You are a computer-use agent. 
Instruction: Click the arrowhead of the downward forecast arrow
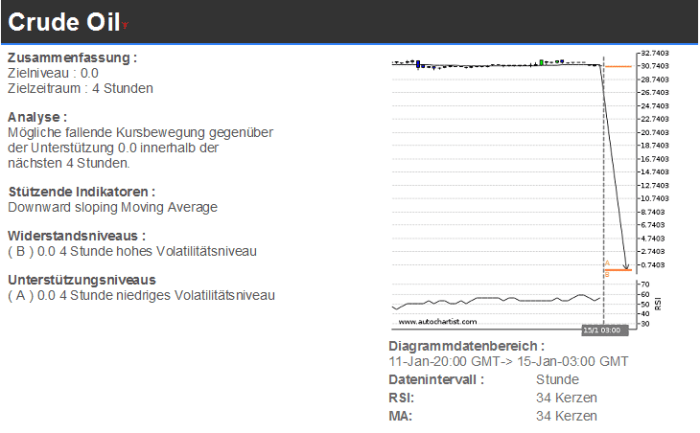pyautogui.click(x=626, y=267)
